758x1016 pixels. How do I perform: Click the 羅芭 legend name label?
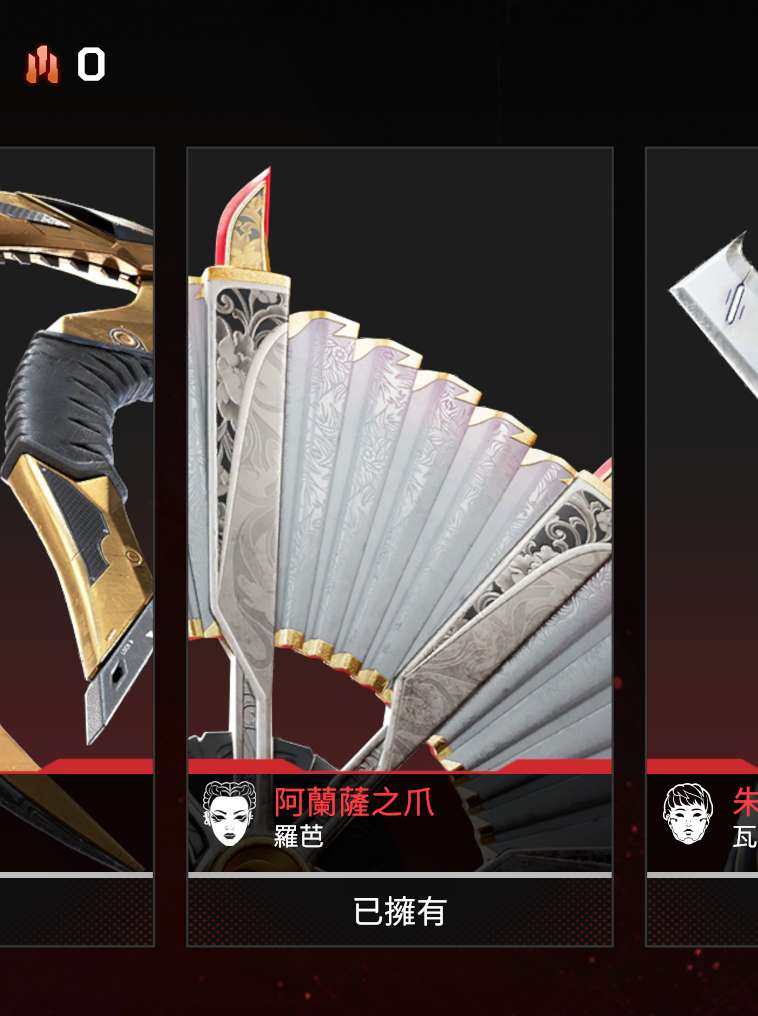click(x=298, y=837)
